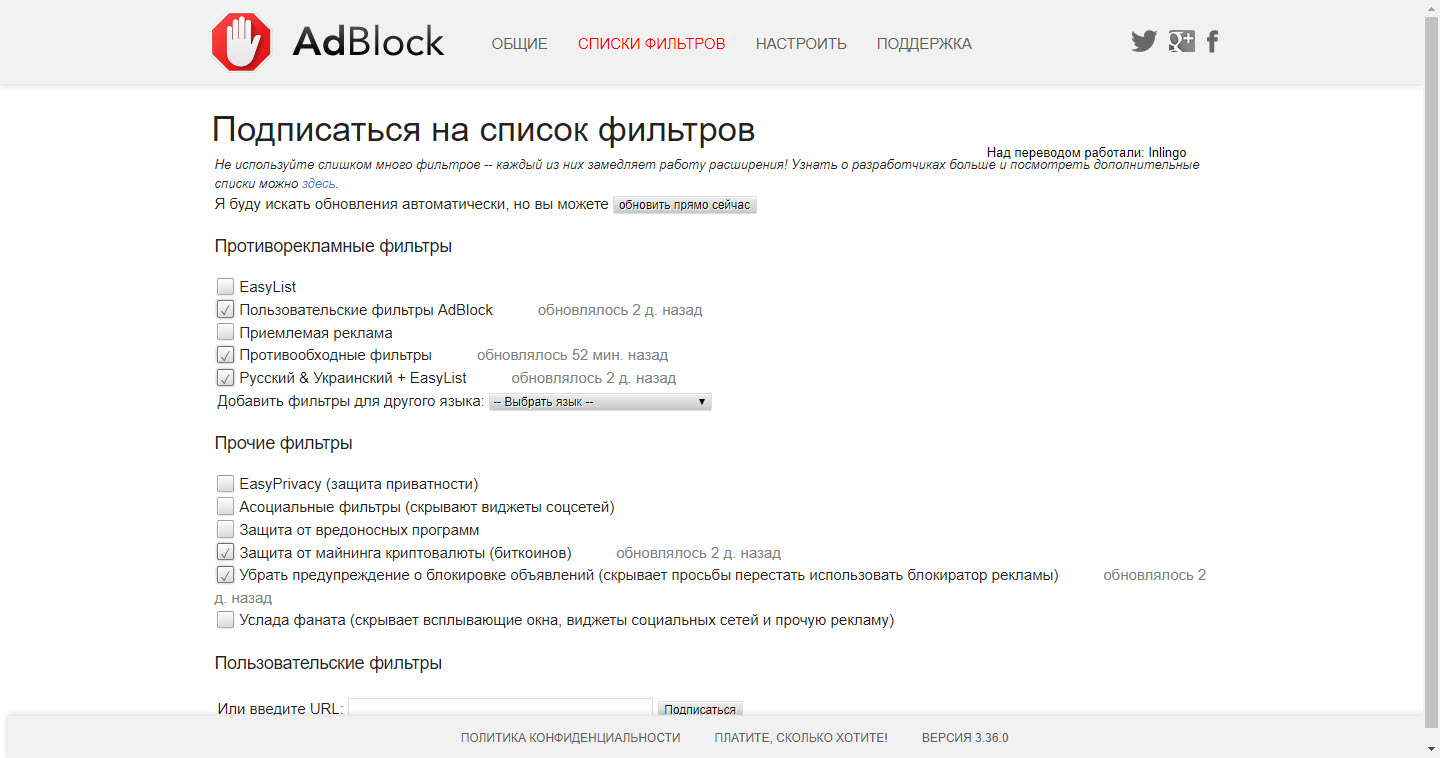Click the scrollbar down arrow
Image resolution: width=1440 pixels, height=758 pixels.
1431,749
